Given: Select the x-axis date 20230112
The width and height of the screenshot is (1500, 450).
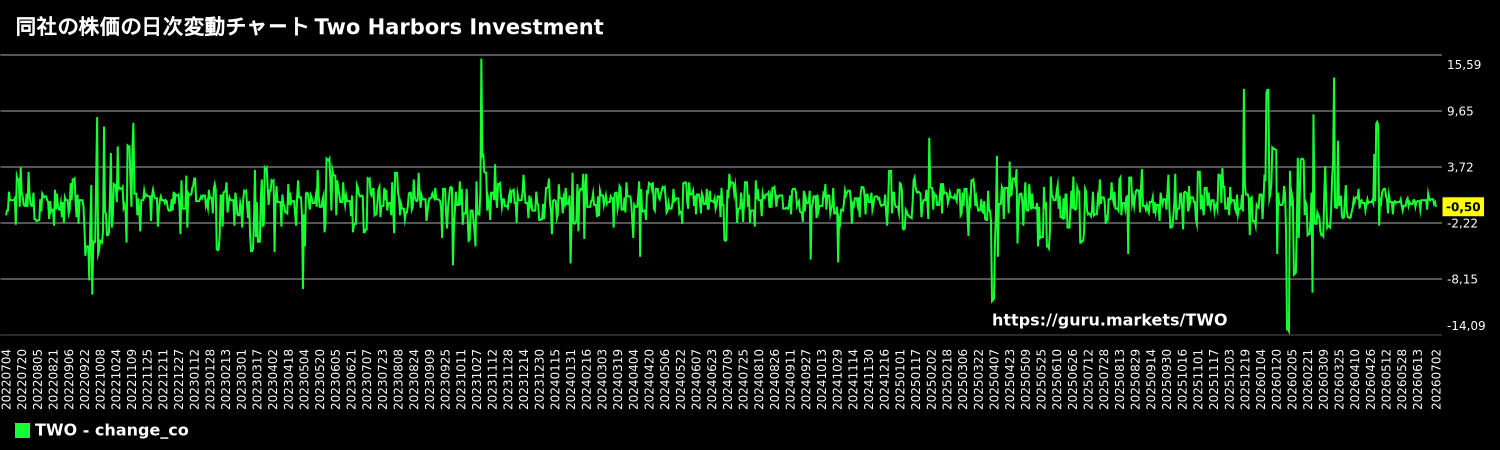Looking at the screenshot, I should tap(195, 379).
